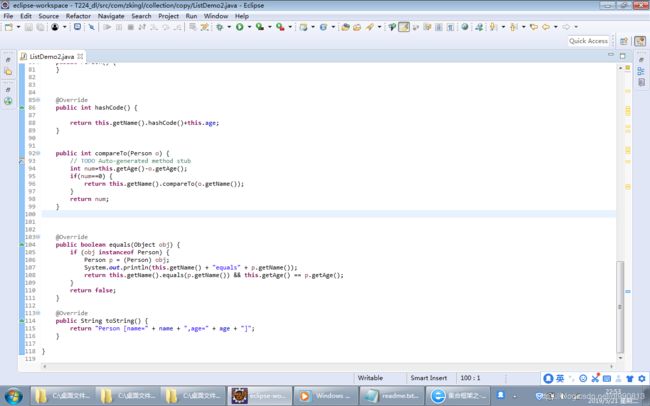Open the globe view in left sidebar
Screen dimensions: 650x406
coord(8,101)
